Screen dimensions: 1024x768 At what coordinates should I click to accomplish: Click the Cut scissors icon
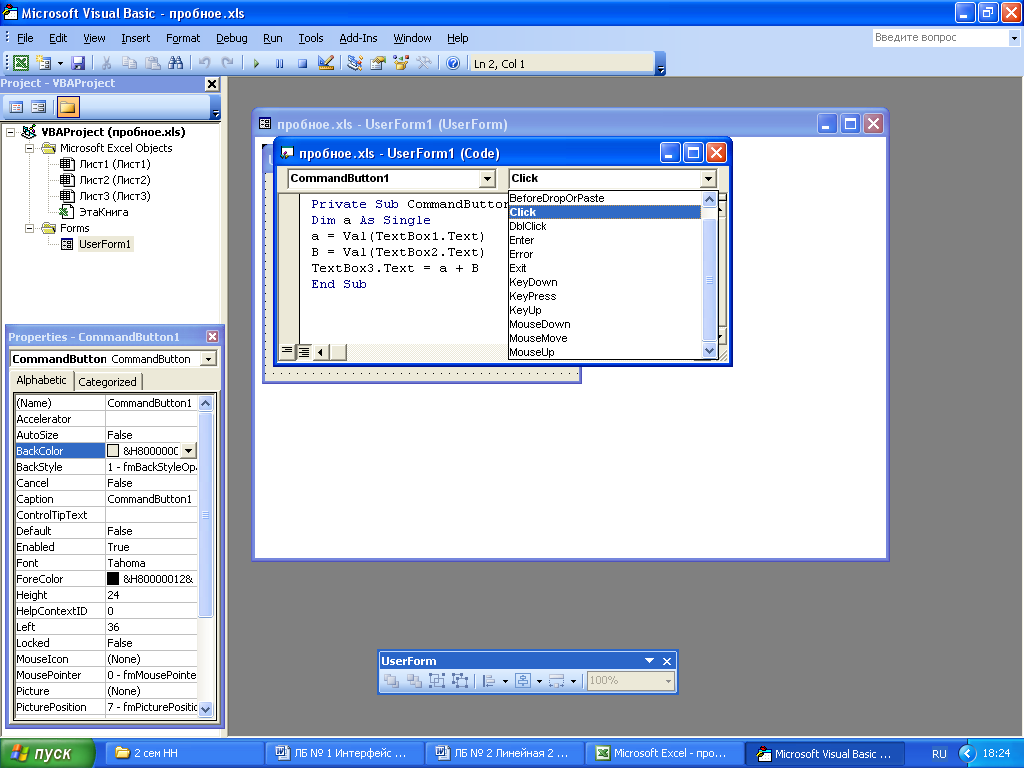[x=106, y=63]
